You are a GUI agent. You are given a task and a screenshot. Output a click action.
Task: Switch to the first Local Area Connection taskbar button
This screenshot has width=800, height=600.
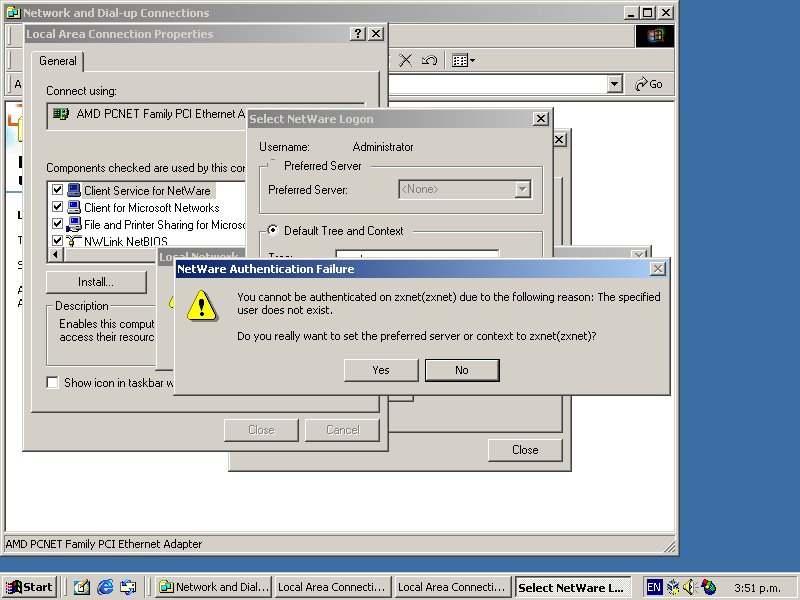[333, 587]
